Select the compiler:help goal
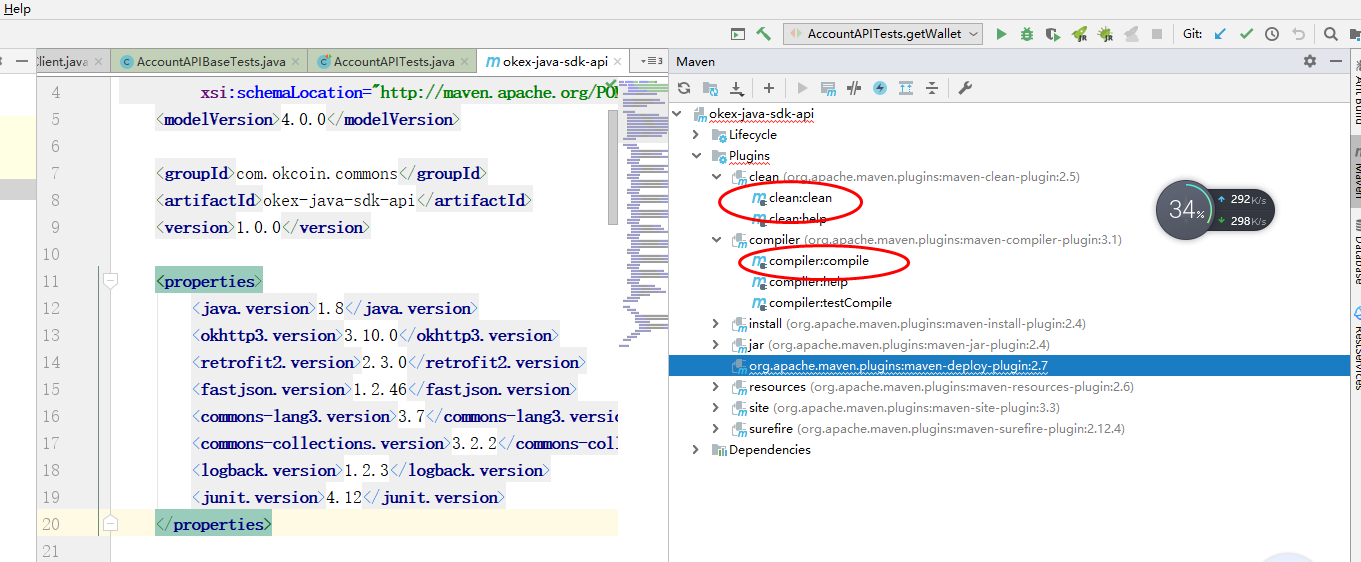Viewport: 1361px width, 562px height. click(808, 282)
